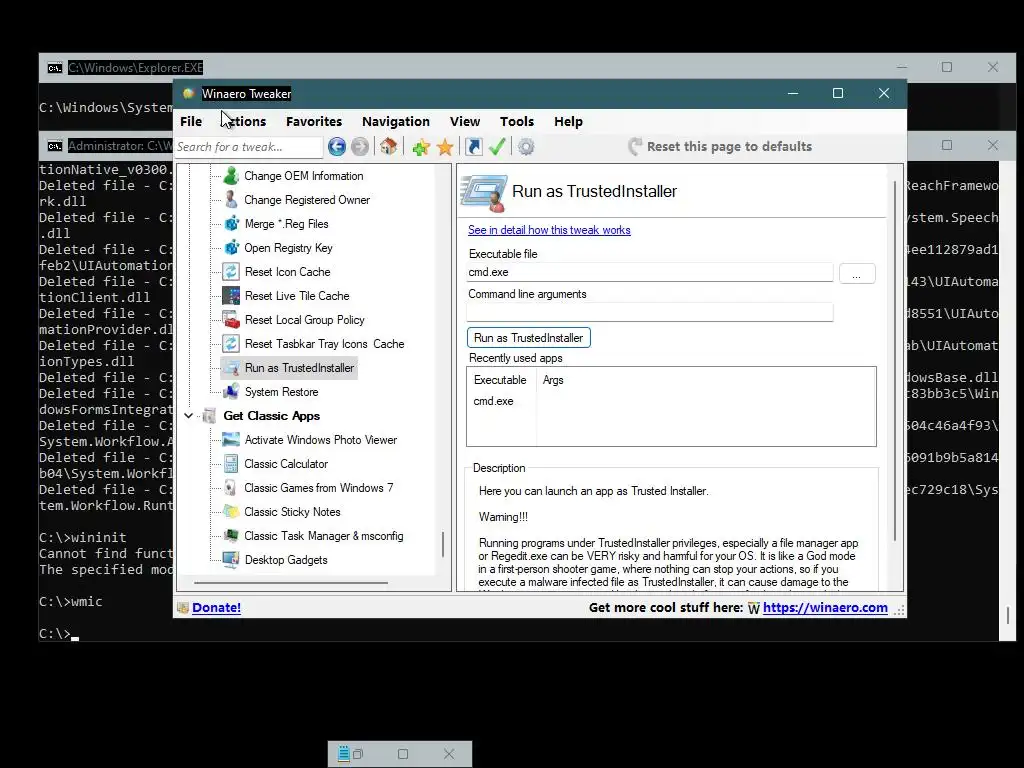Open the View menu

pos(465,121)
